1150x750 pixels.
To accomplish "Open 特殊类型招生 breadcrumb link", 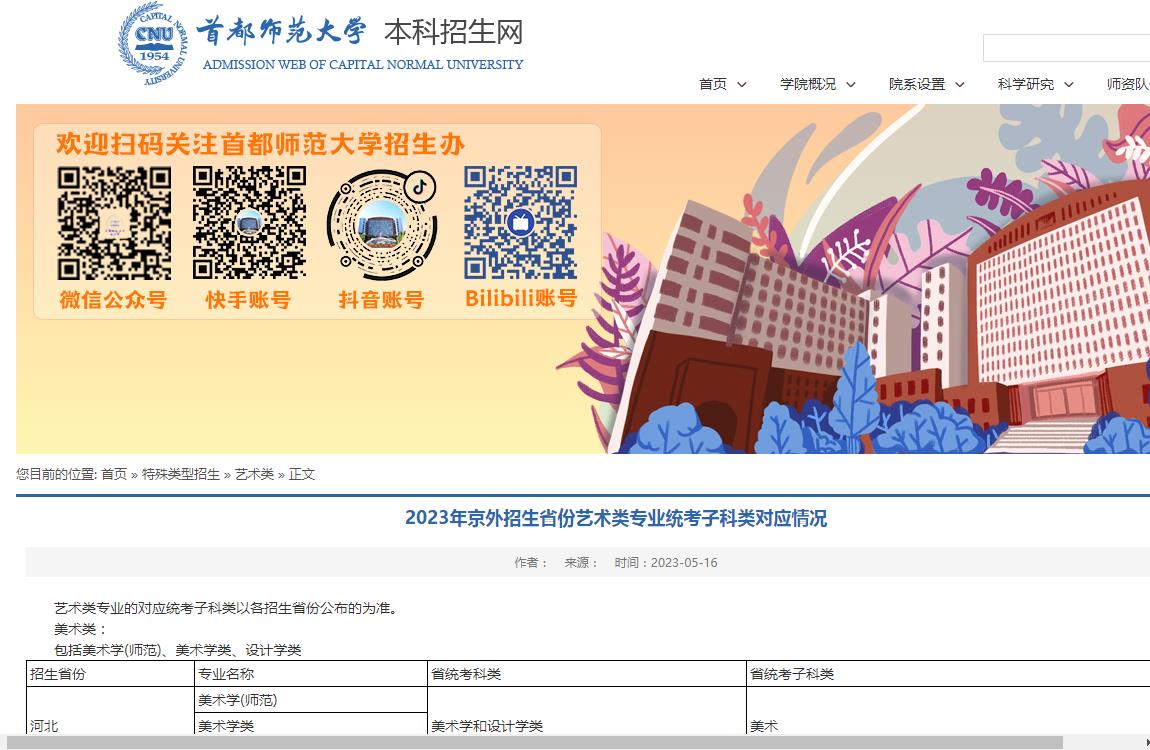I will 180,474.
